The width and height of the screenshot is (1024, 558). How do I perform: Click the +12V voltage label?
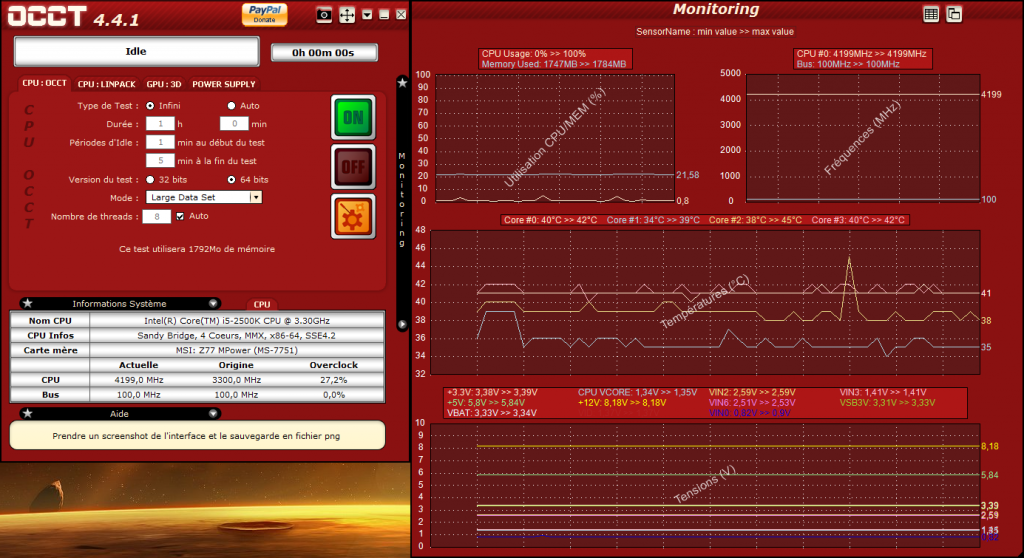pyautogui.click(x=622, y=403)
